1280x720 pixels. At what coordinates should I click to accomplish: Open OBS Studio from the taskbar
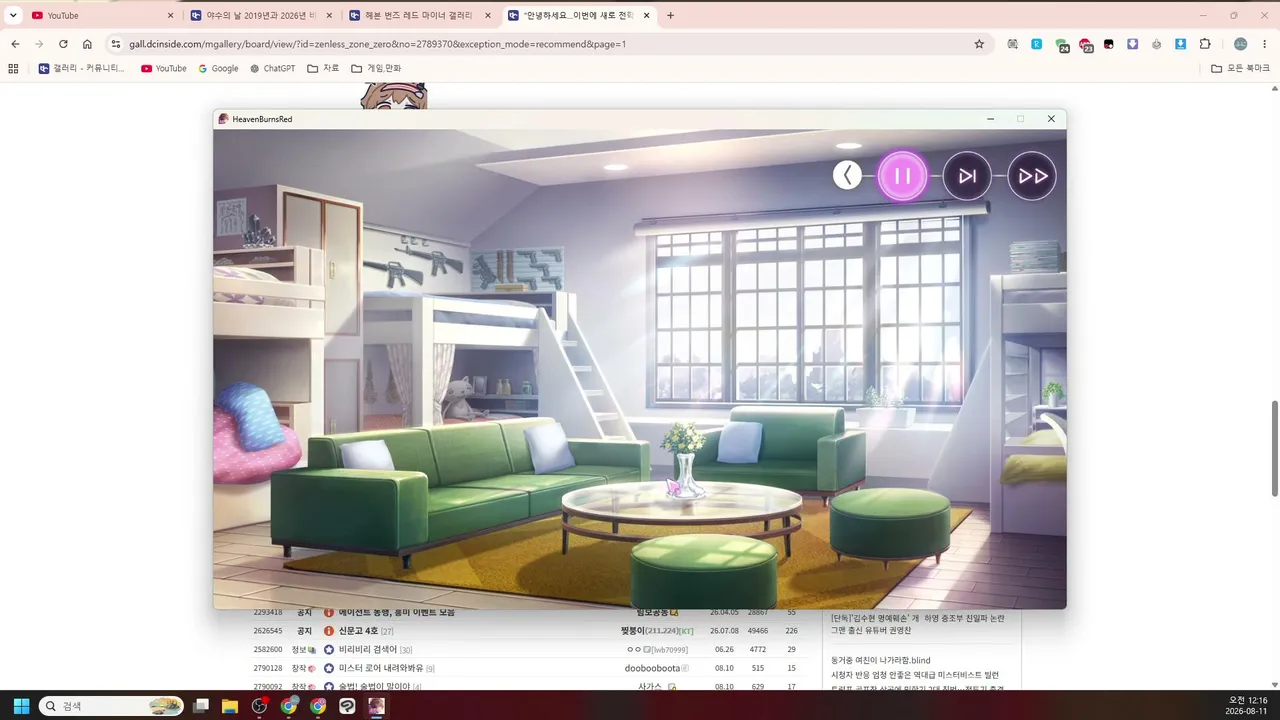click(x=260, y=706)
